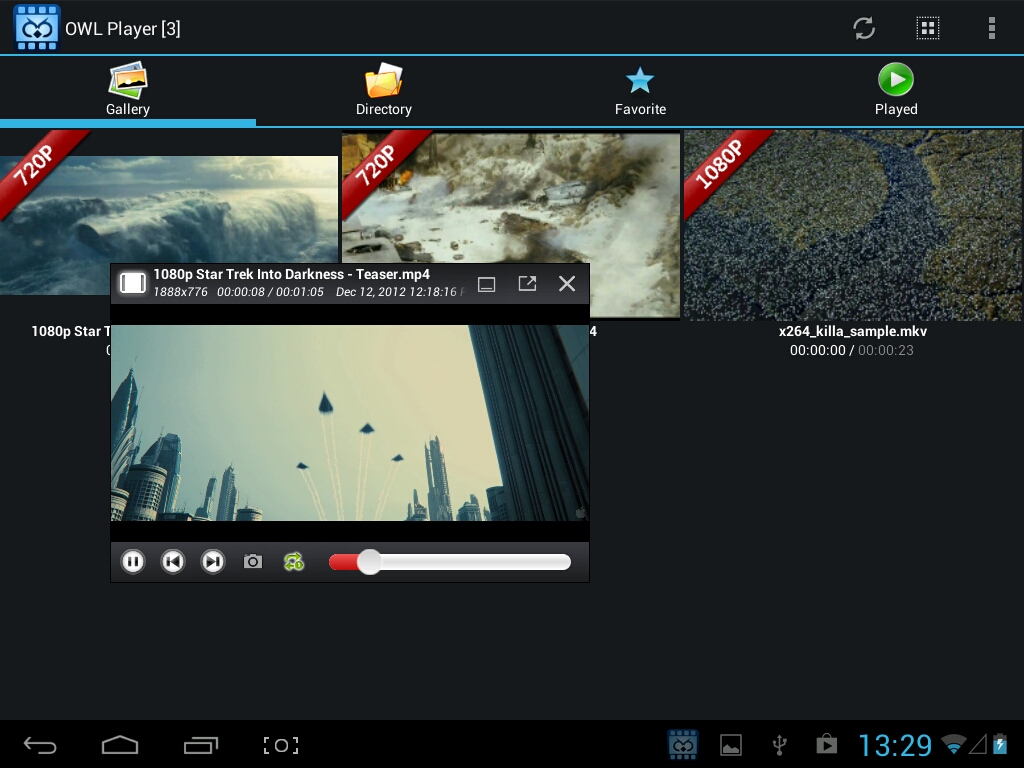Refresh the video library

click(863, 28)
